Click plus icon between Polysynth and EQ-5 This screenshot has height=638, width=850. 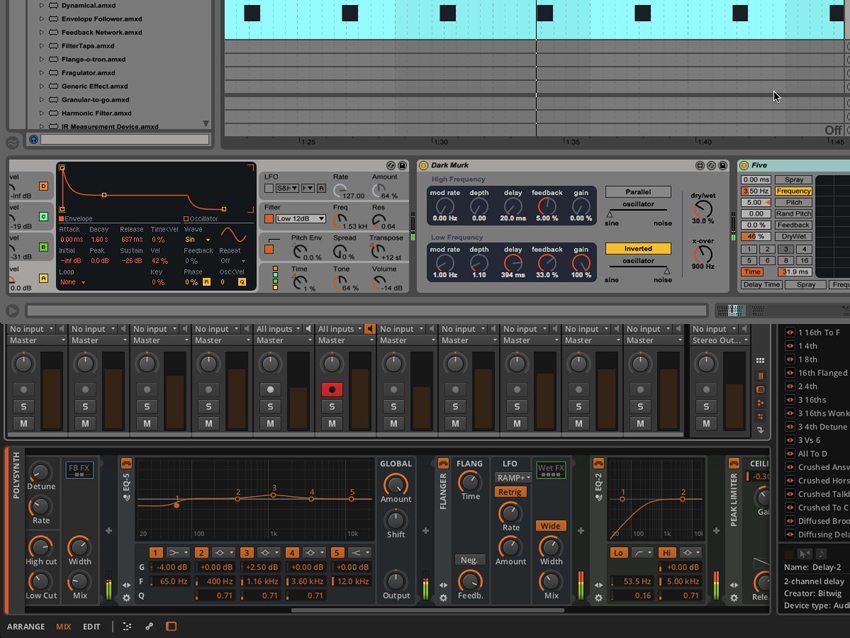(x=108, y=530)
